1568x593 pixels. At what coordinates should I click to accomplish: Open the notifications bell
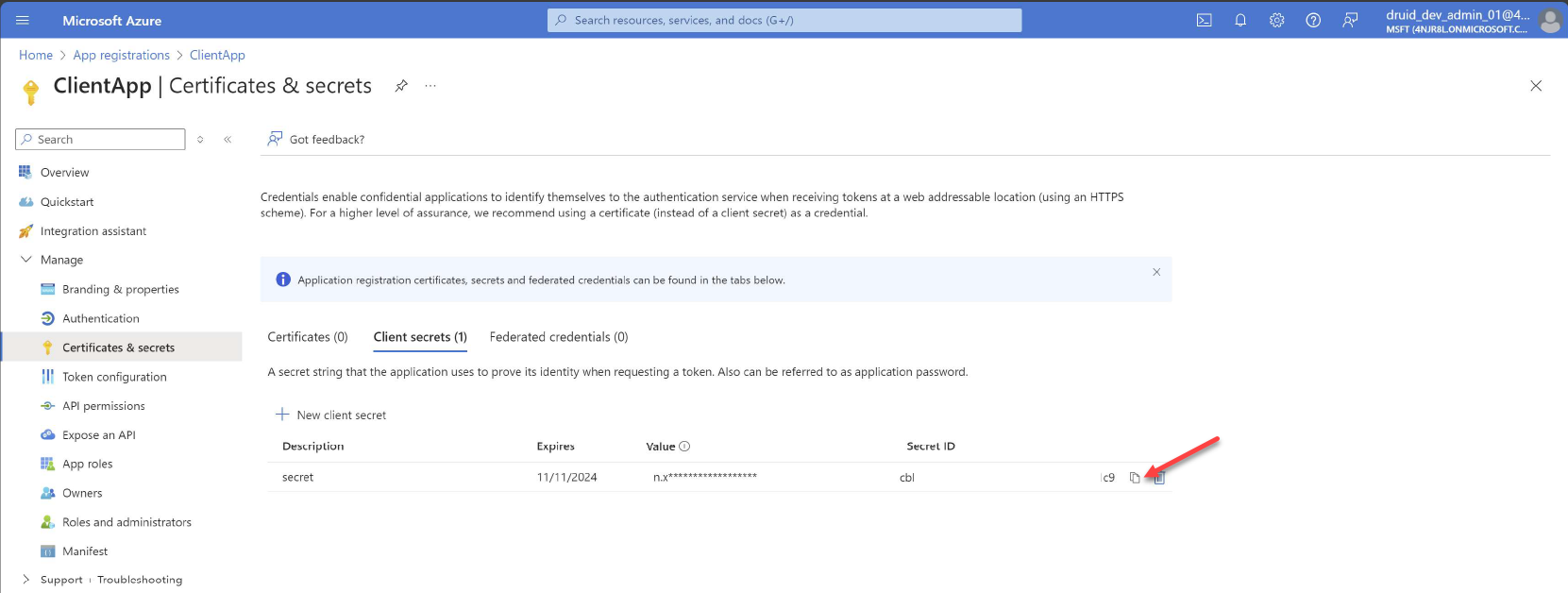(1240, 20)
